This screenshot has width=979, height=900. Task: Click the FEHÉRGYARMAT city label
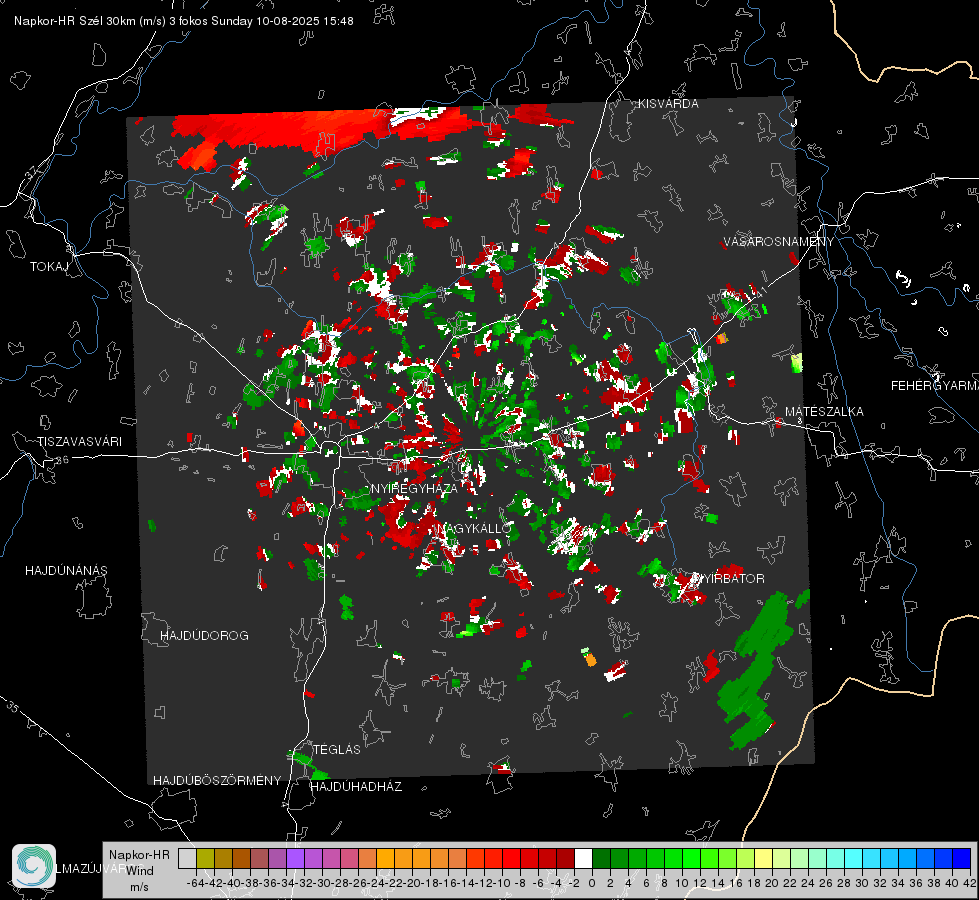tap(934, 386)
